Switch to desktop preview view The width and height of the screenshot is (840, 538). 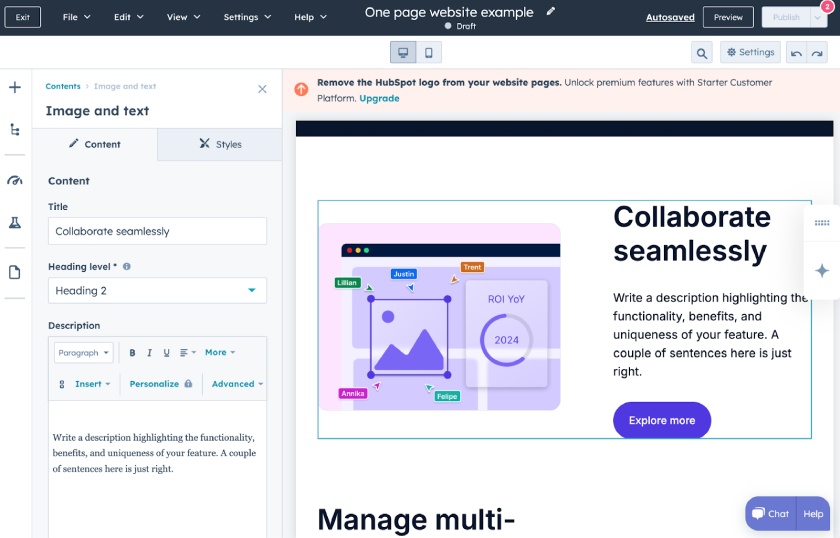pos(403,53)
